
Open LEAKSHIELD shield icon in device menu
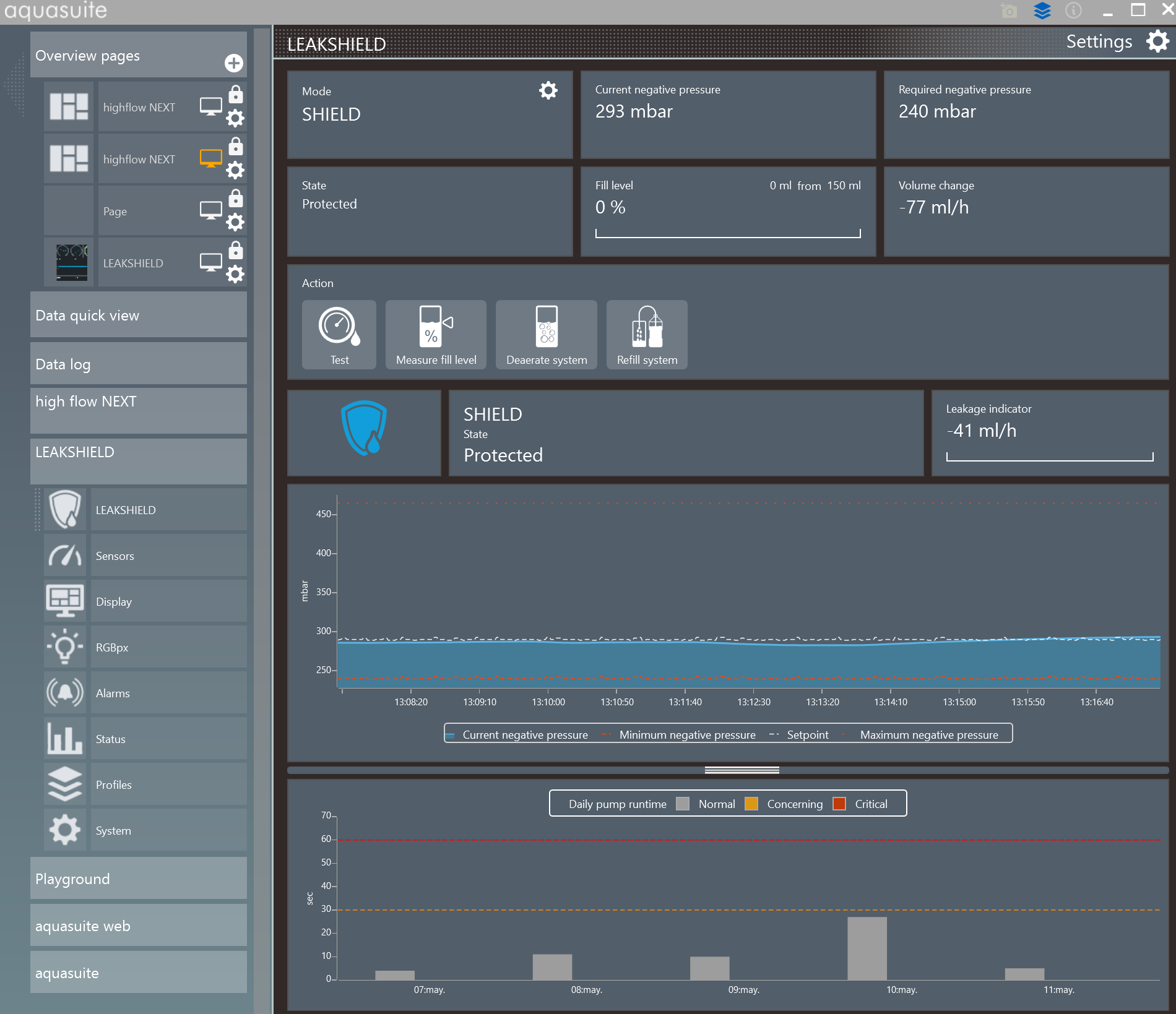tap(65, 510)
